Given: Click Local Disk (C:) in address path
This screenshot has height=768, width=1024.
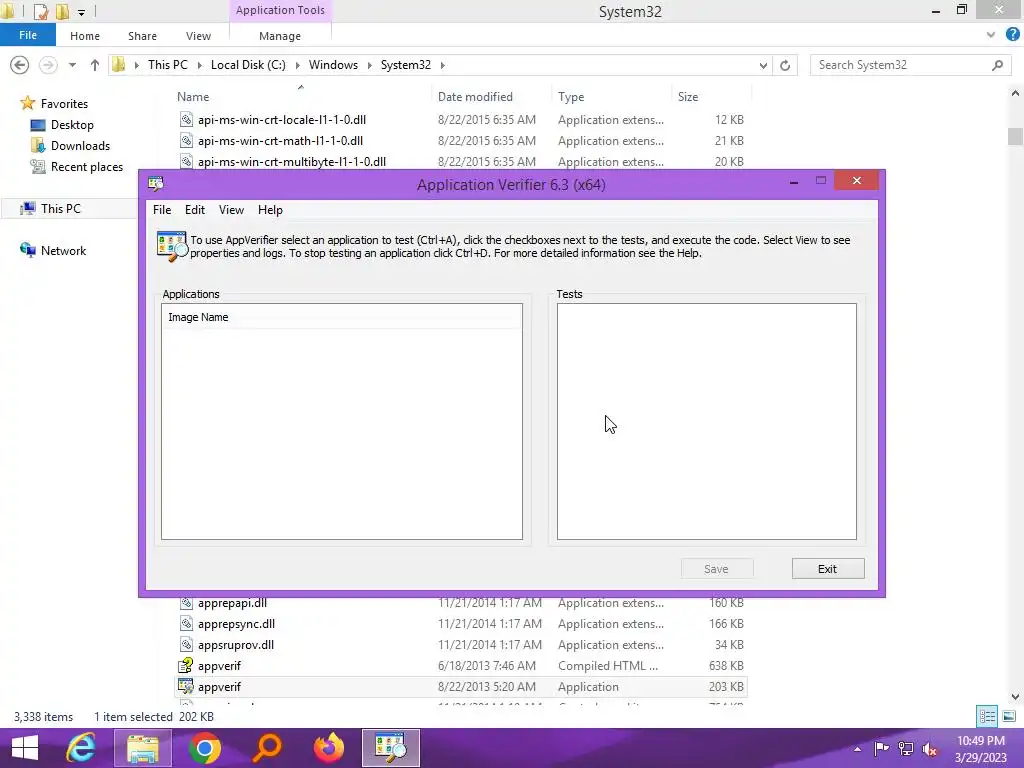Looking at the screenshot, I should (248, 65).
